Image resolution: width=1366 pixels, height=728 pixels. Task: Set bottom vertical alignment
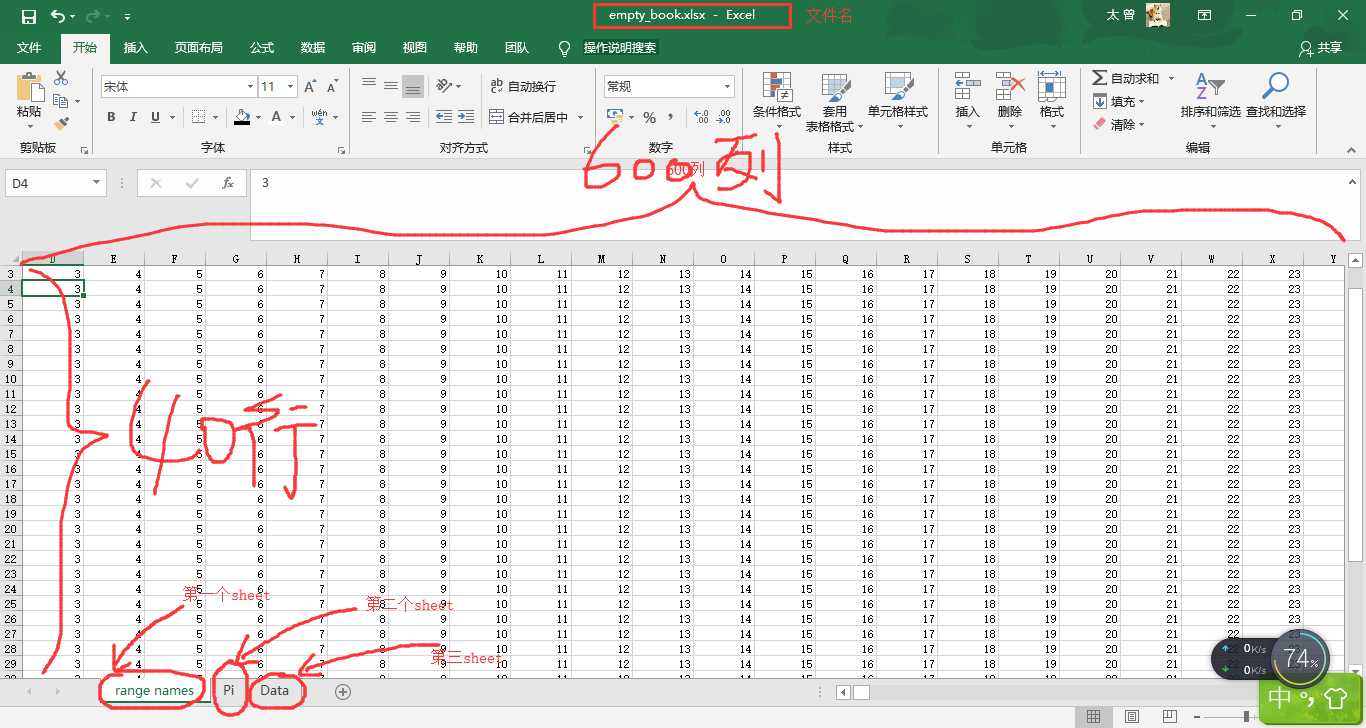pos(413,86)
